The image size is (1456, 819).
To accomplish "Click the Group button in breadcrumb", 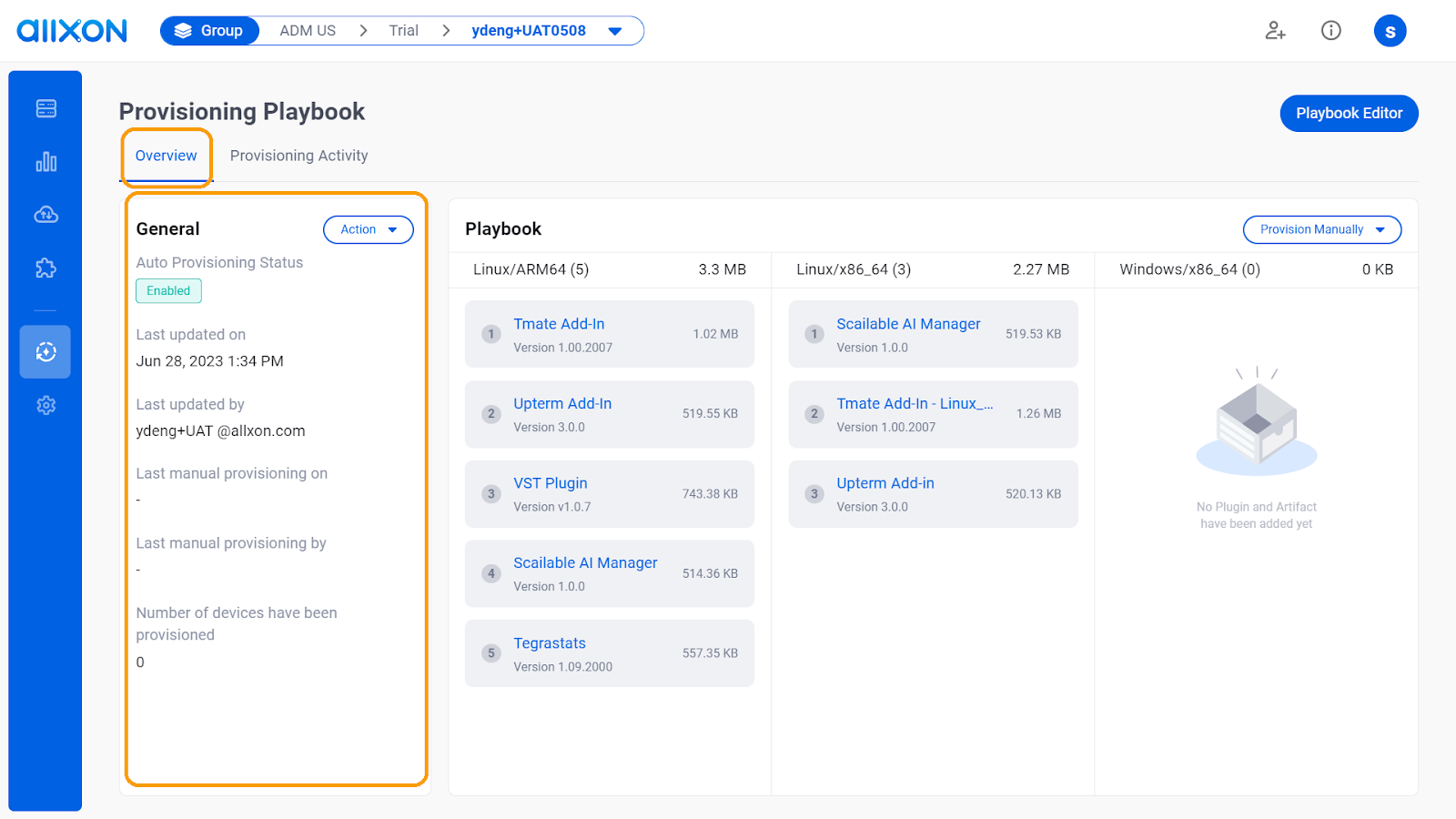I will point(210,31).
